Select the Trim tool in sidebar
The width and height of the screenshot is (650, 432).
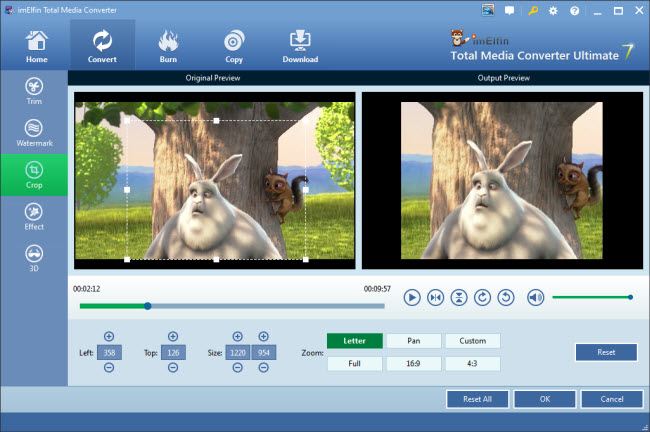click(x=34, y=91)
